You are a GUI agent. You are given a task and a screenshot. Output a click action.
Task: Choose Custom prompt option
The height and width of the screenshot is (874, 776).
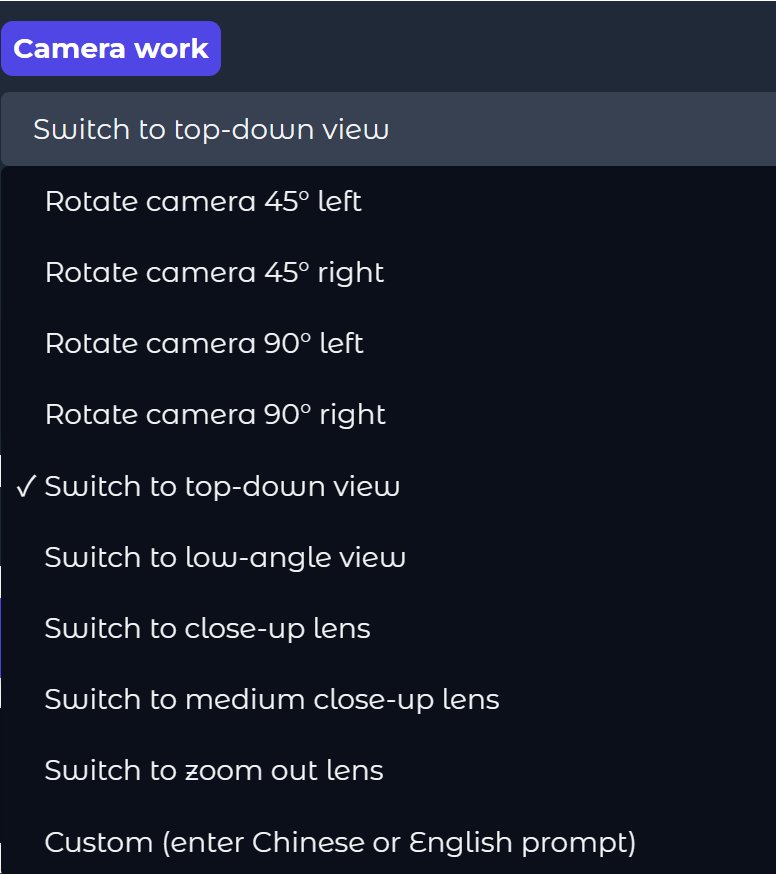click(340, 843)
